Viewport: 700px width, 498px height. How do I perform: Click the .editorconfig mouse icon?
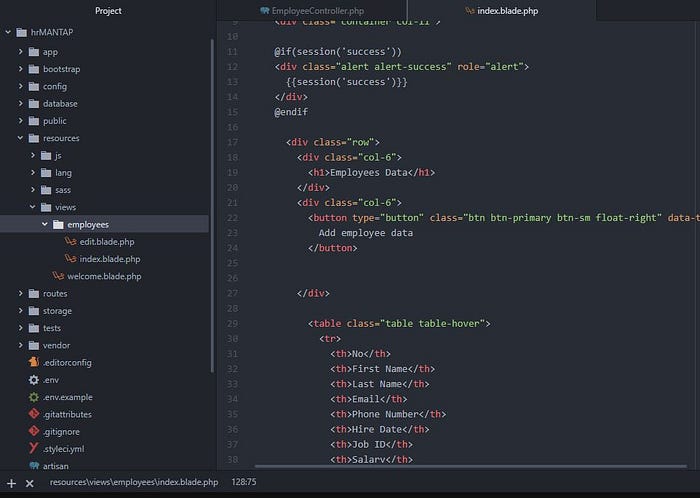pyautogui.click(x=34, y=362)
